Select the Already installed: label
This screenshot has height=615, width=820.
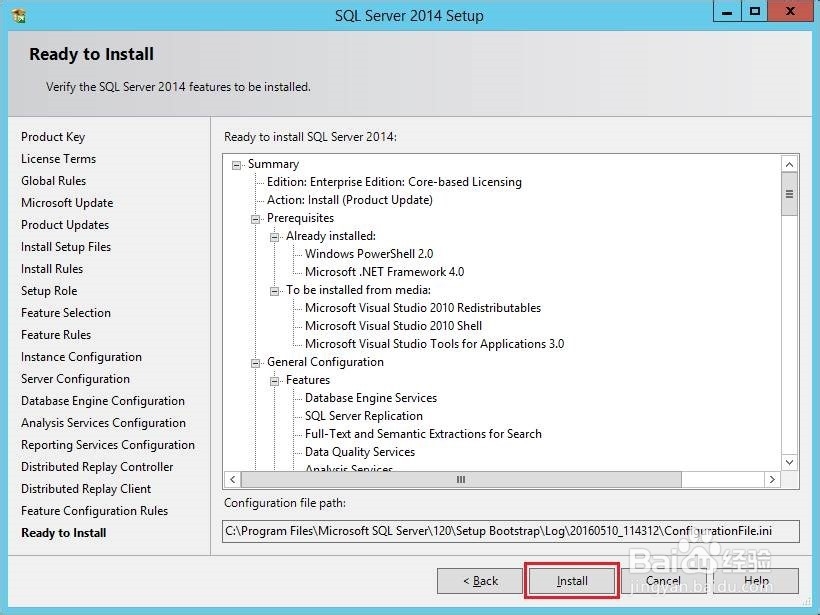pyautogui.click(x=331, y=236)
